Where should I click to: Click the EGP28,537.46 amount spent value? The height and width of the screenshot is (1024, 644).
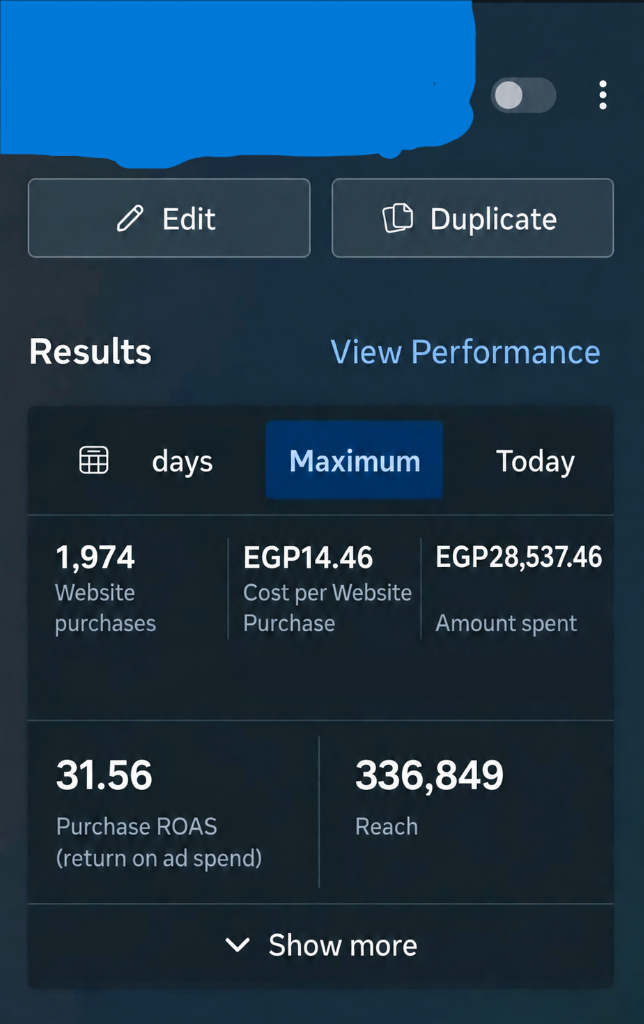[x=519, y=557]
